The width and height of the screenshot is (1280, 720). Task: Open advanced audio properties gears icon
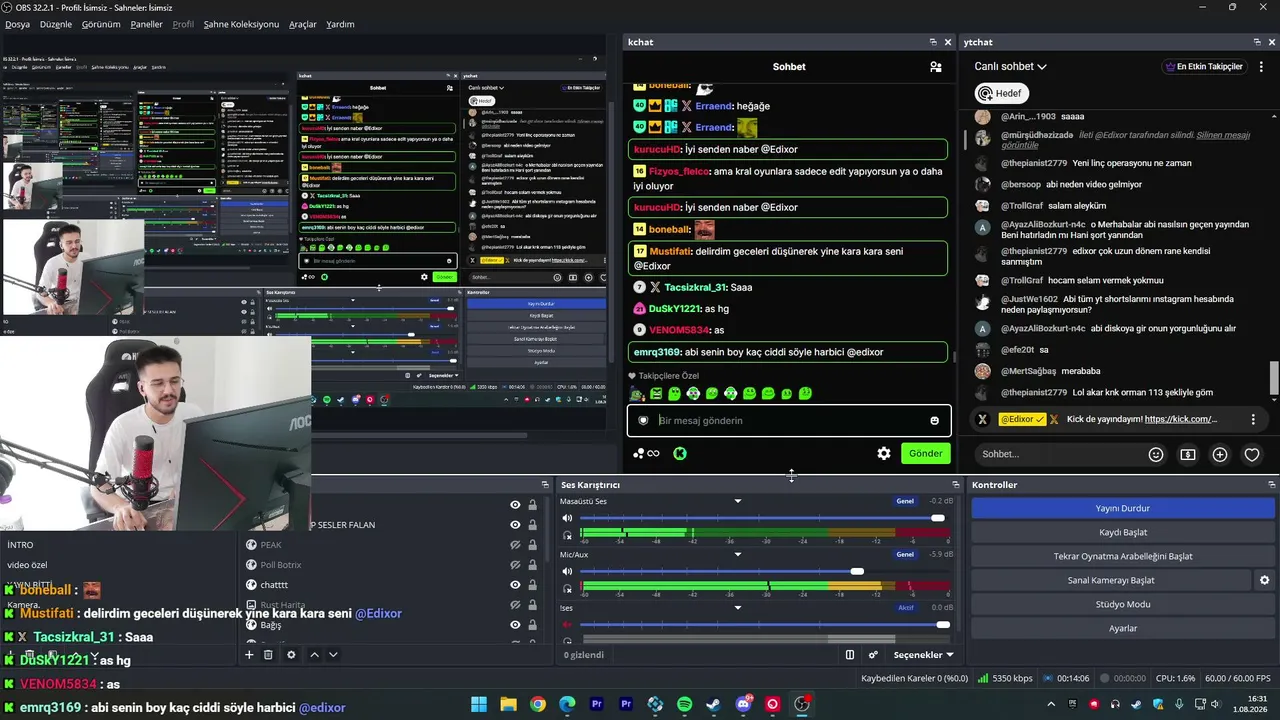click(x=873, y=655)
